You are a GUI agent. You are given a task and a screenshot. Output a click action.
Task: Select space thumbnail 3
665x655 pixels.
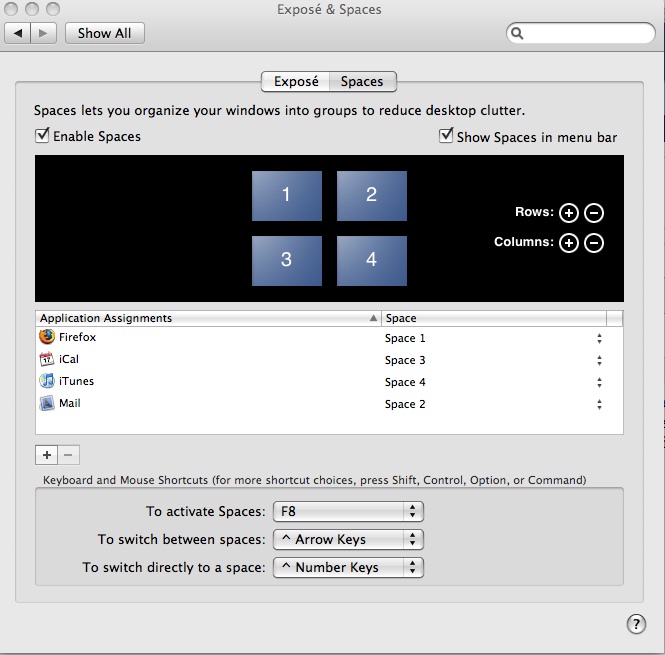(287, 260)
